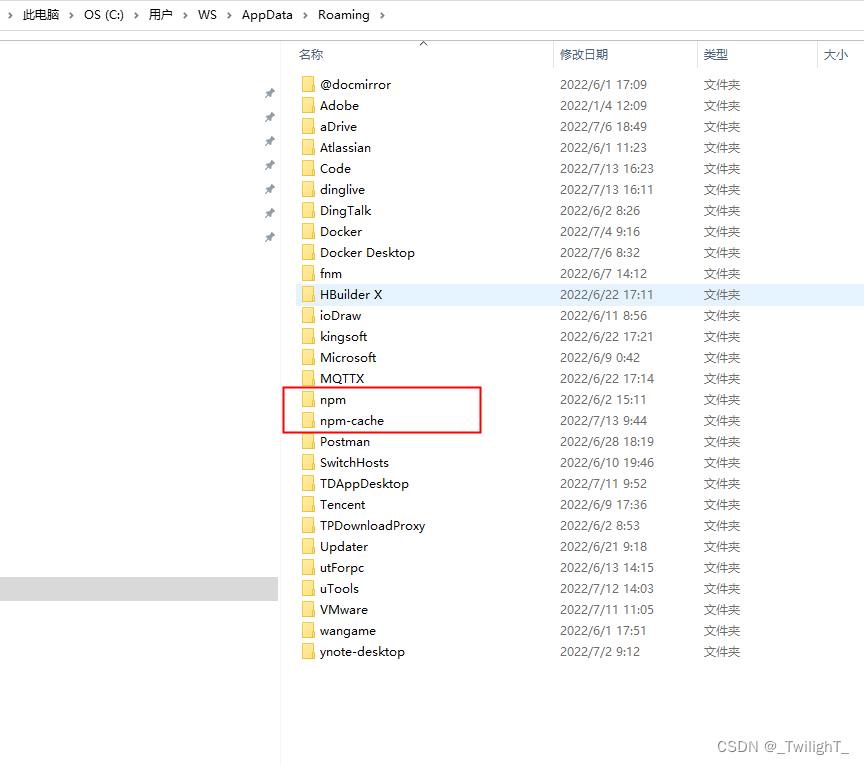The image size is (864, 765).
Task: Click the date 2022/7/2 9:12 of ynote-desktop
Action: 600,652
